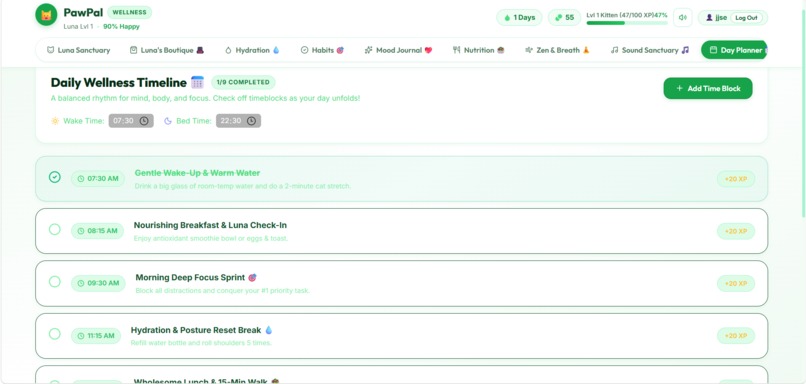
Task: Switch to the Hydration tab
Action: point(252,50)
